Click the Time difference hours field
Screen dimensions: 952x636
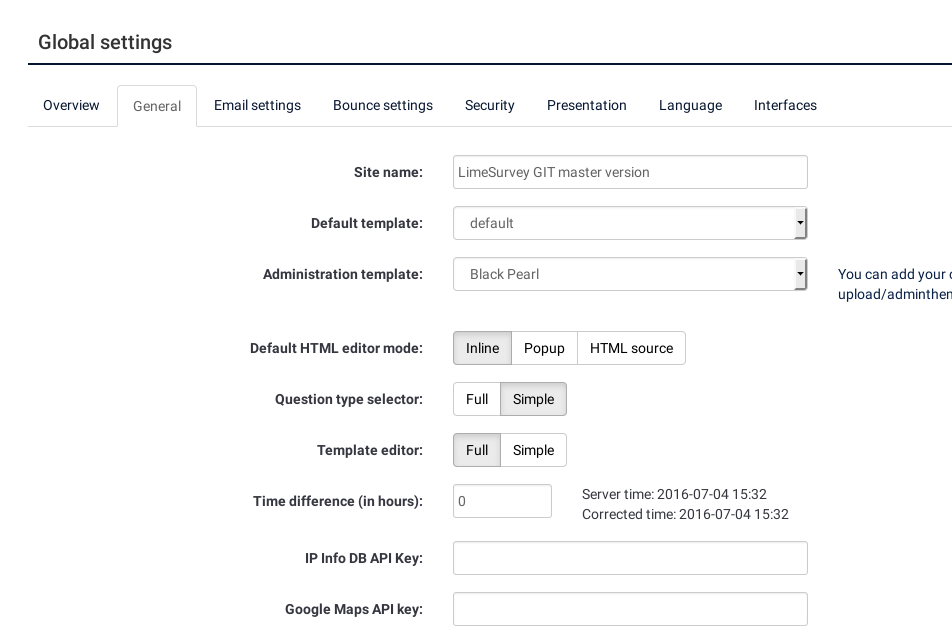(x=502, y=501)
